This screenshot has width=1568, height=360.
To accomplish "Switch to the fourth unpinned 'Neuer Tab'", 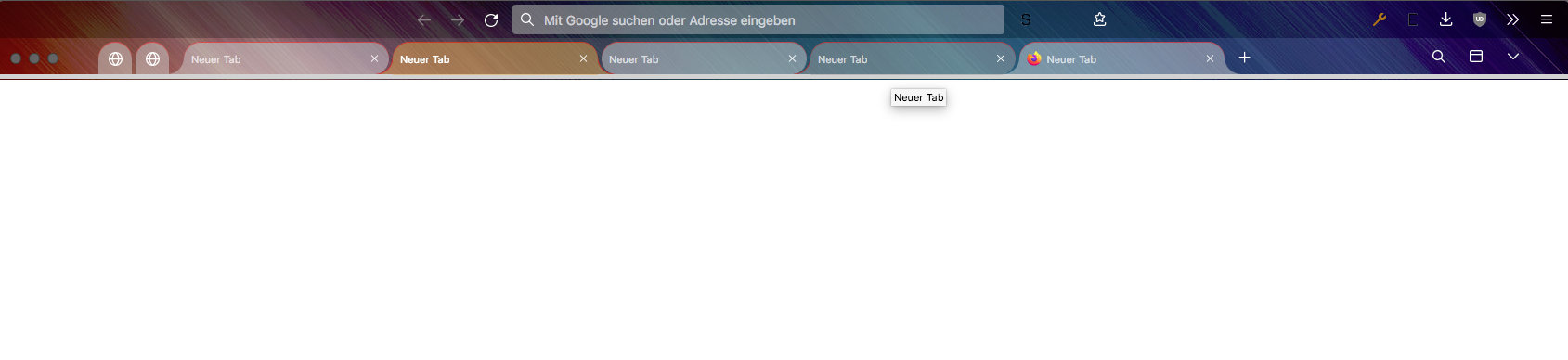I will (x=912, y=58).
